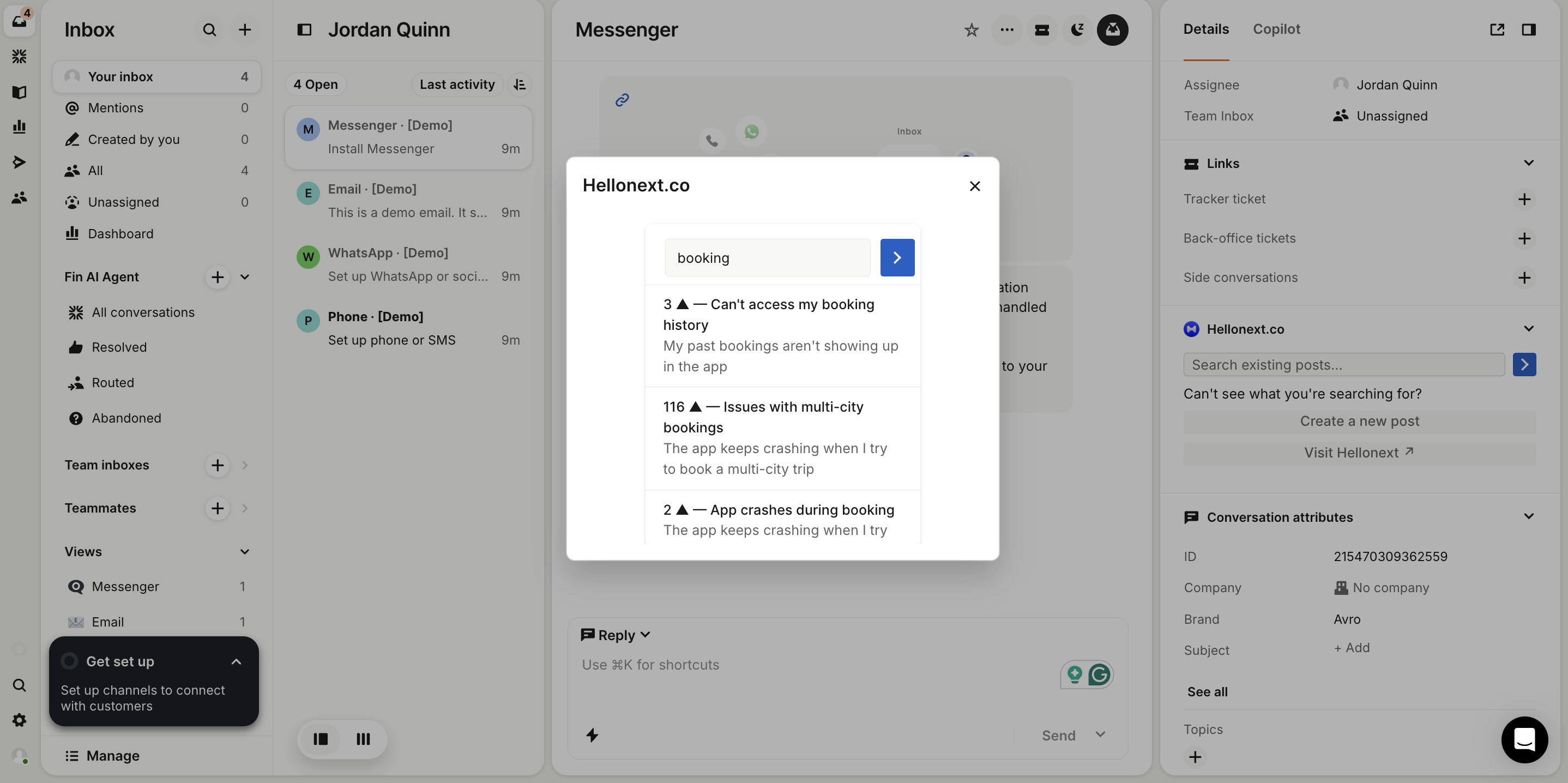This screenshot has width=1568, height=783.
Task: Expand the Teammates section
Action: point(245,508)
